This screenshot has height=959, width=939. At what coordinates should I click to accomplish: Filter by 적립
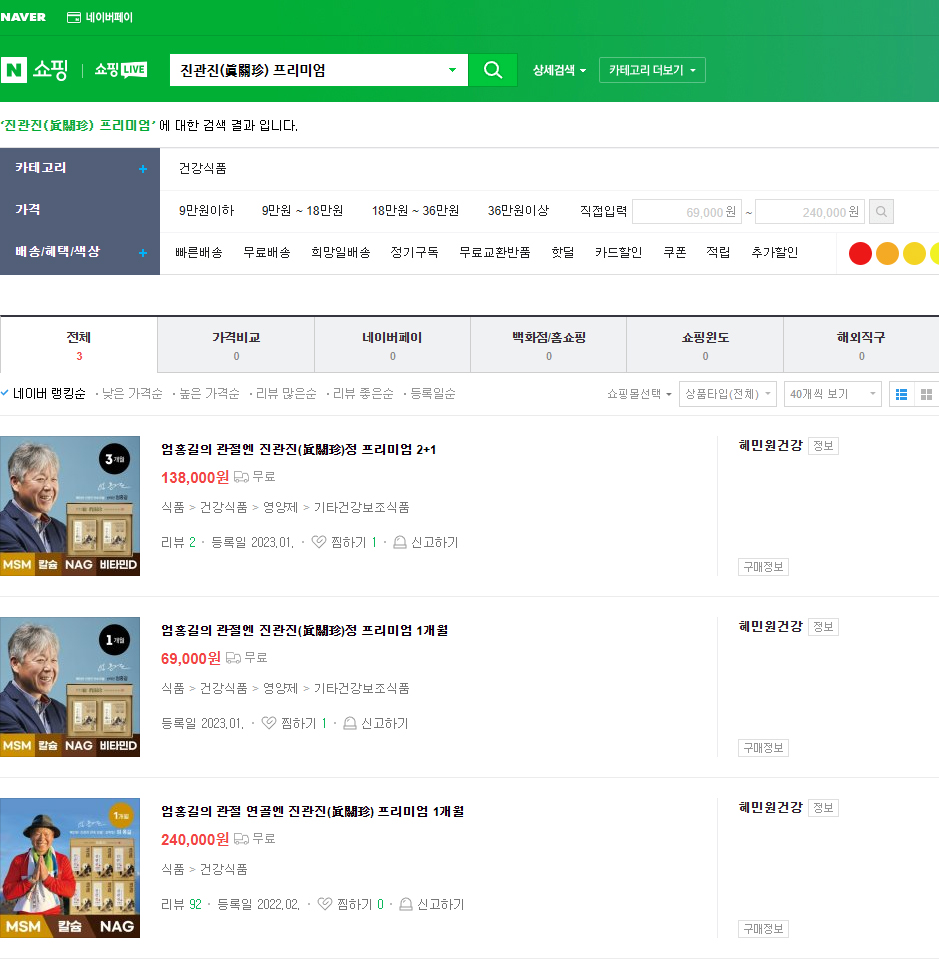coord(718,253)
